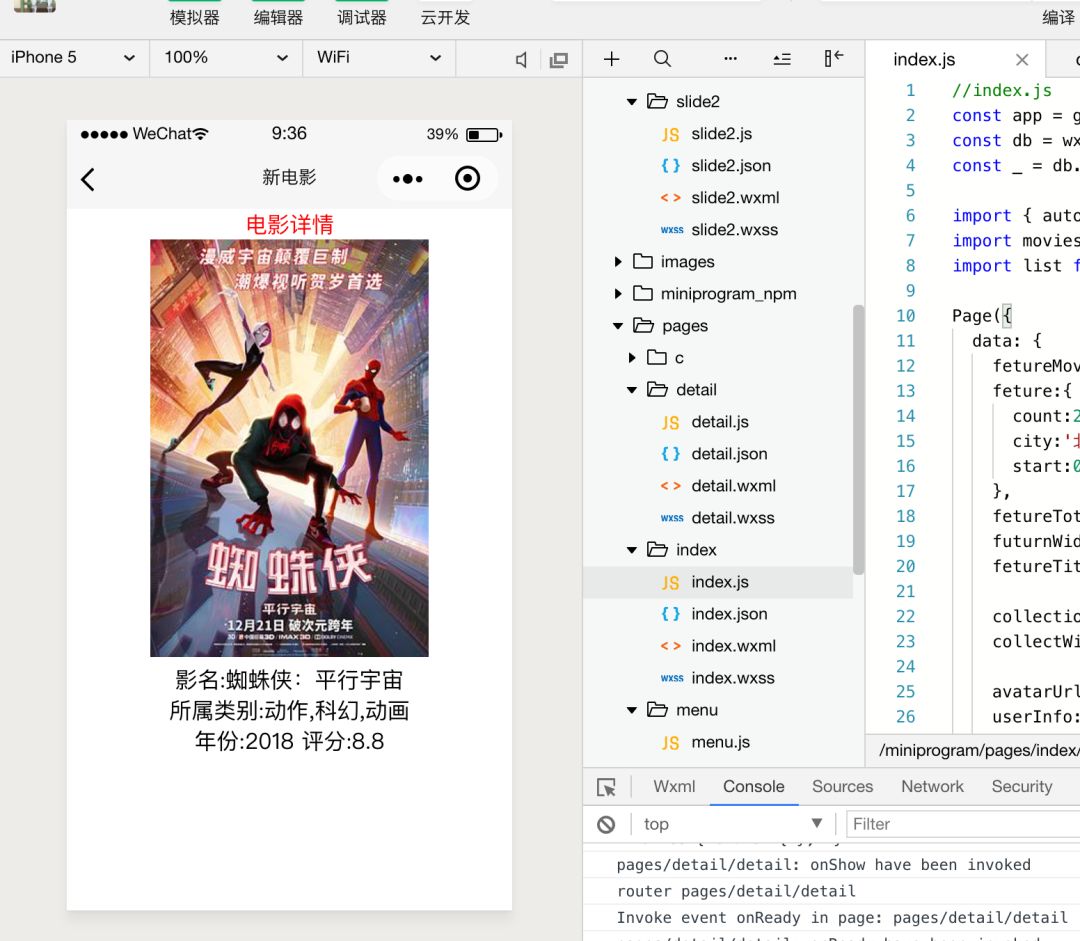Click the console Filter input field

(x=963, y=824)
